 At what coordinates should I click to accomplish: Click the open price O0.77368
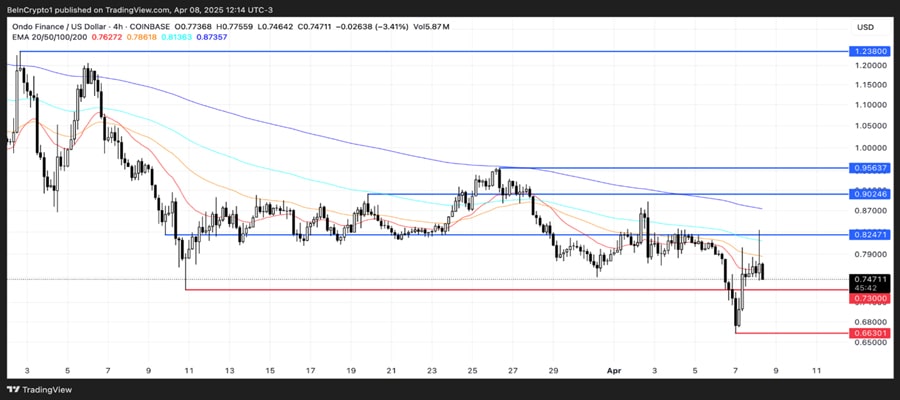click(193, 27)
